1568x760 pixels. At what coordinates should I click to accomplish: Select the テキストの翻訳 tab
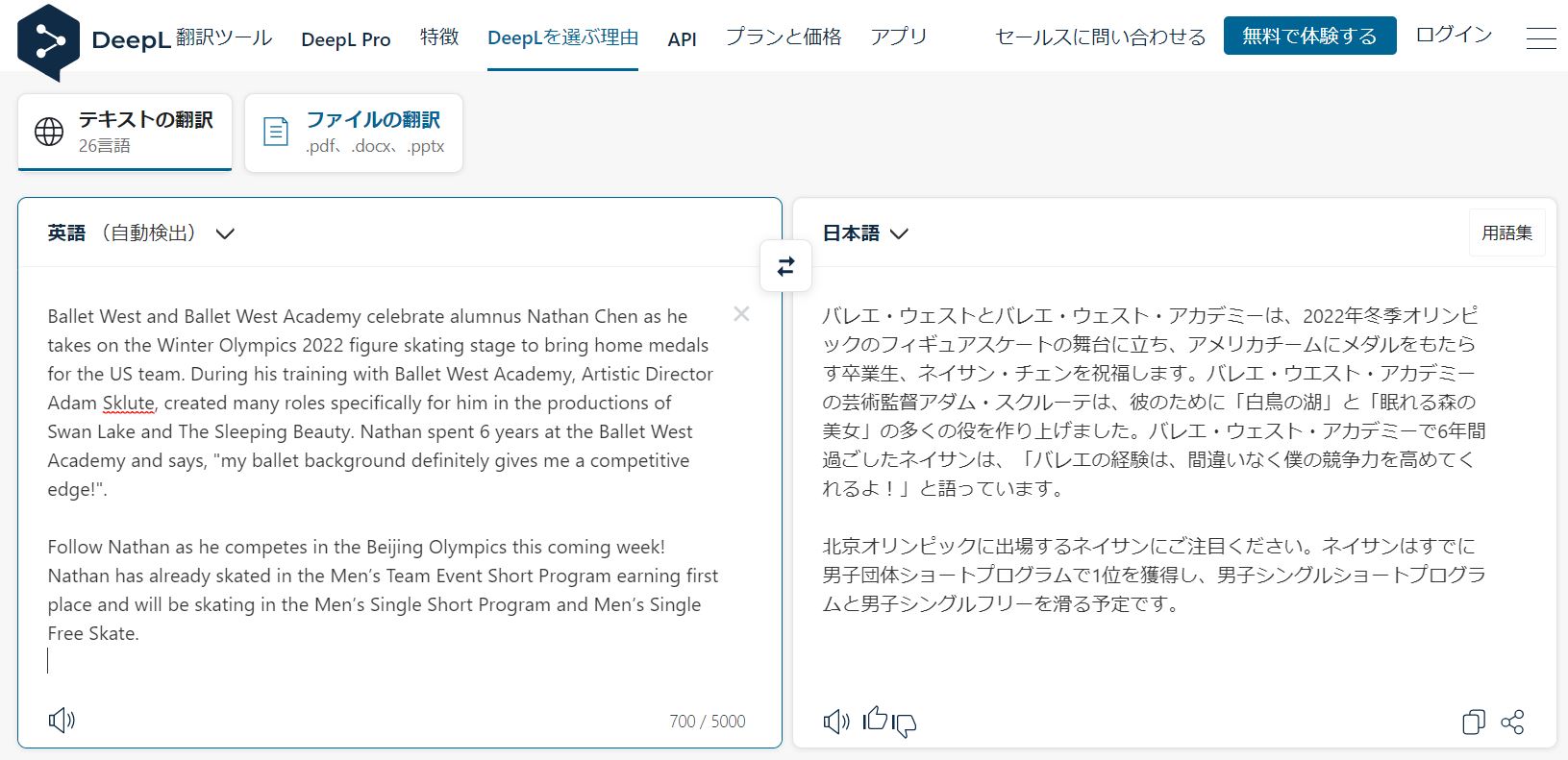point(125,133)
